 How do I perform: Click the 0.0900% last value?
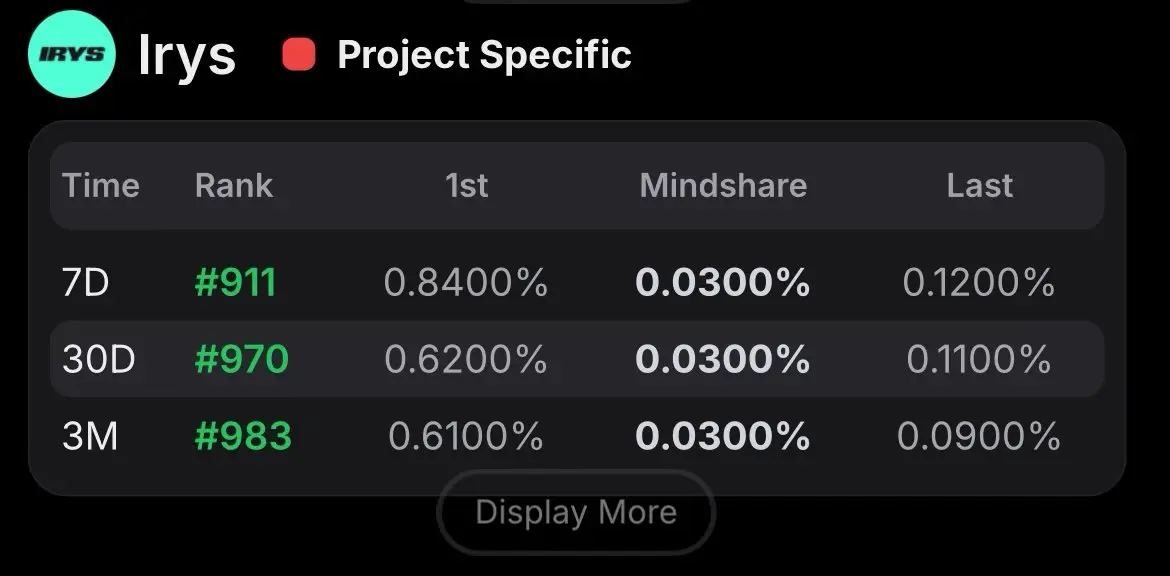click(978, 436)
